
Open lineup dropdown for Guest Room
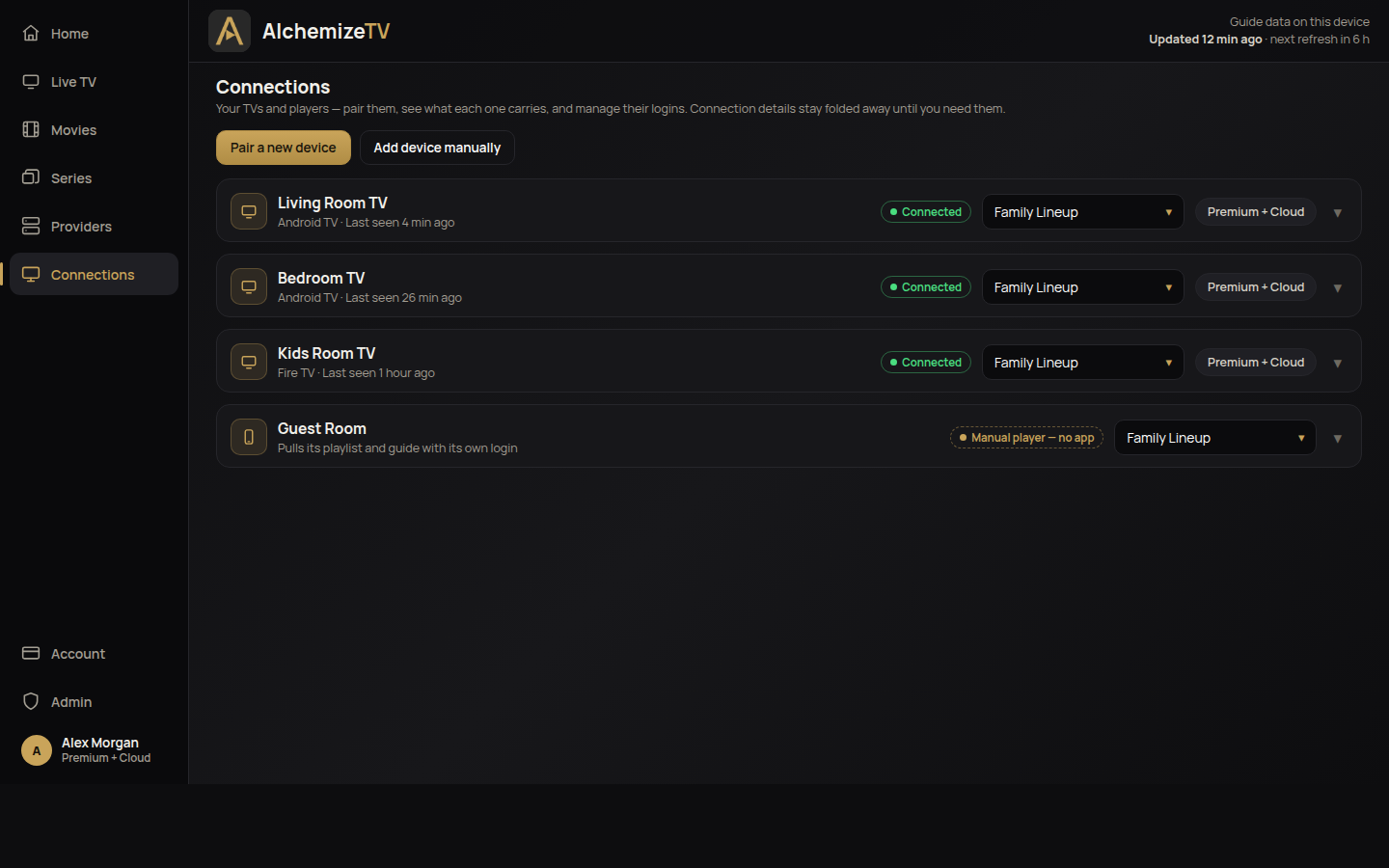click(1215, 438)
